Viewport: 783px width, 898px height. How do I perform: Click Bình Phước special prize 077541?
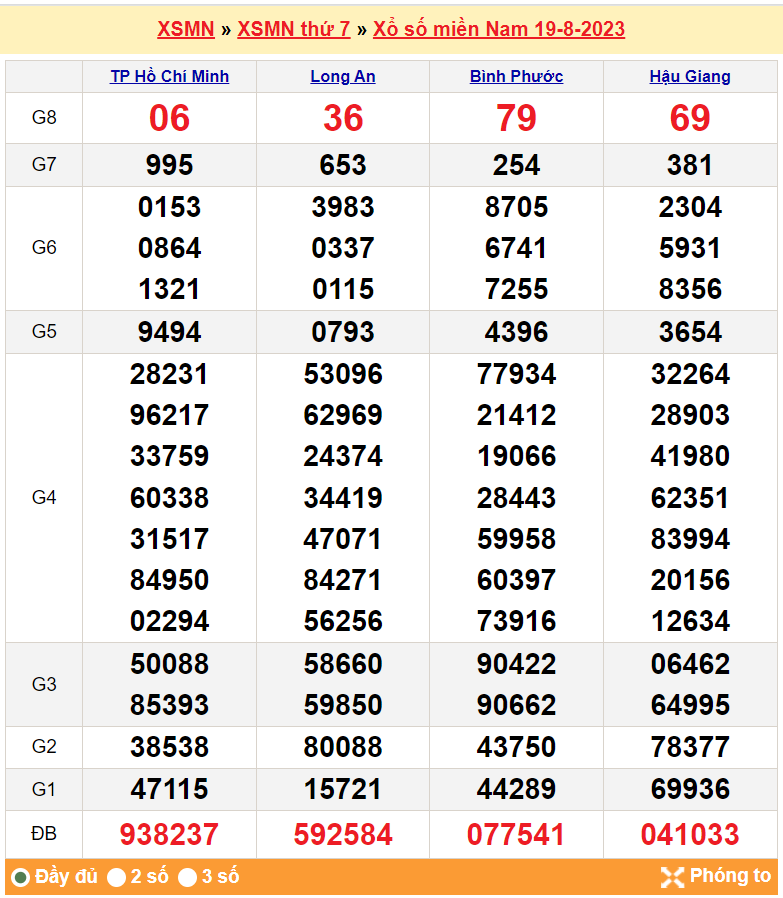516,834
